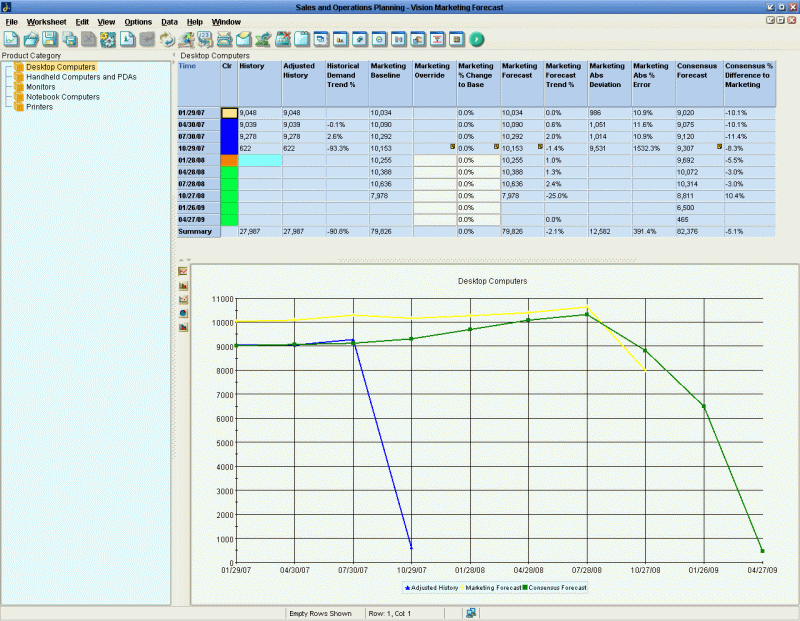This screenshot has height=621, width=800.
Task: Click the envelope mail toolbar icon
Action: coord(244,39)
